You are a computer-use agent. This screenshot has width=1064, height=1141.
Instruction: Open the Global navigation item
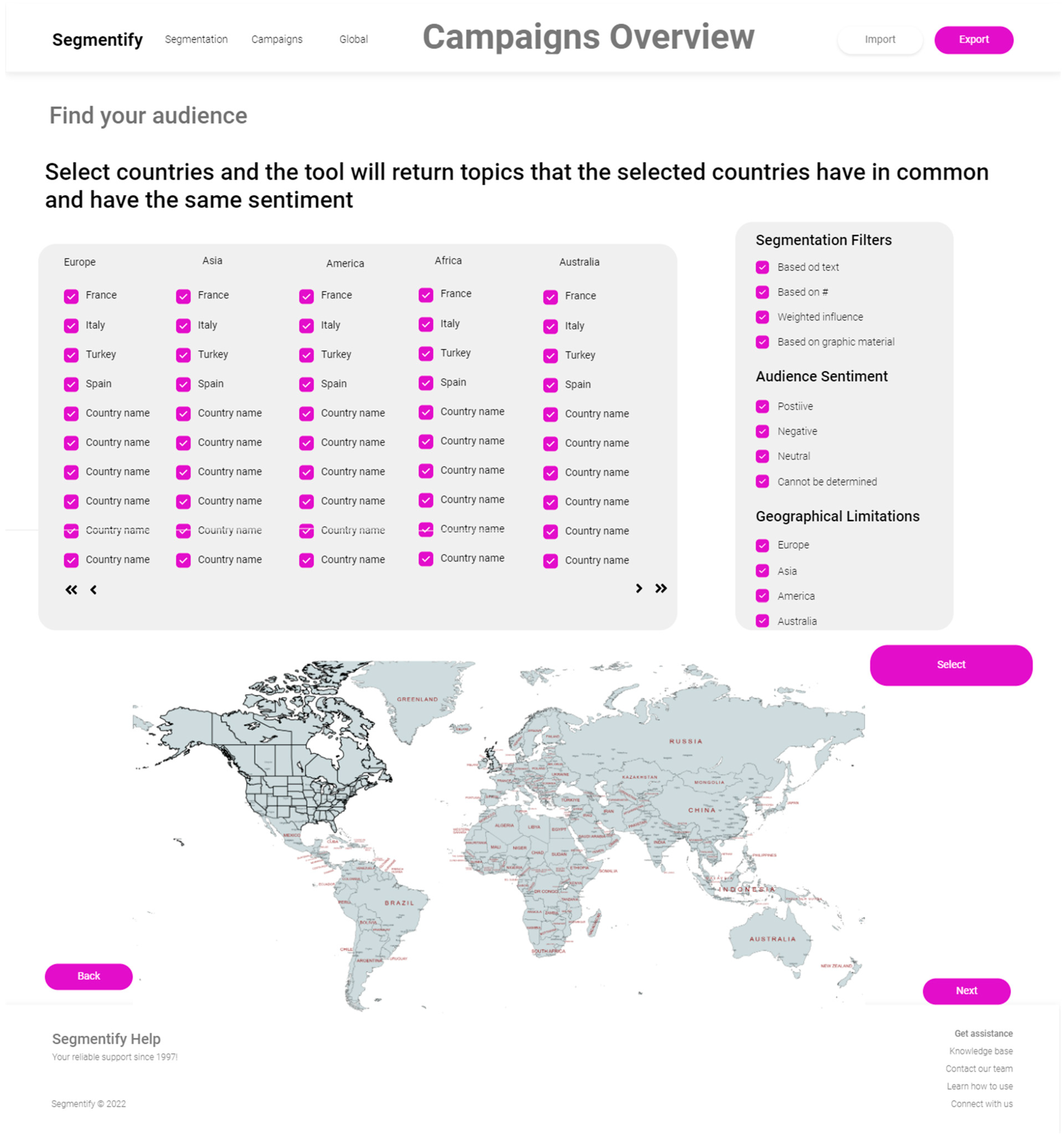(x=353, y=40)
